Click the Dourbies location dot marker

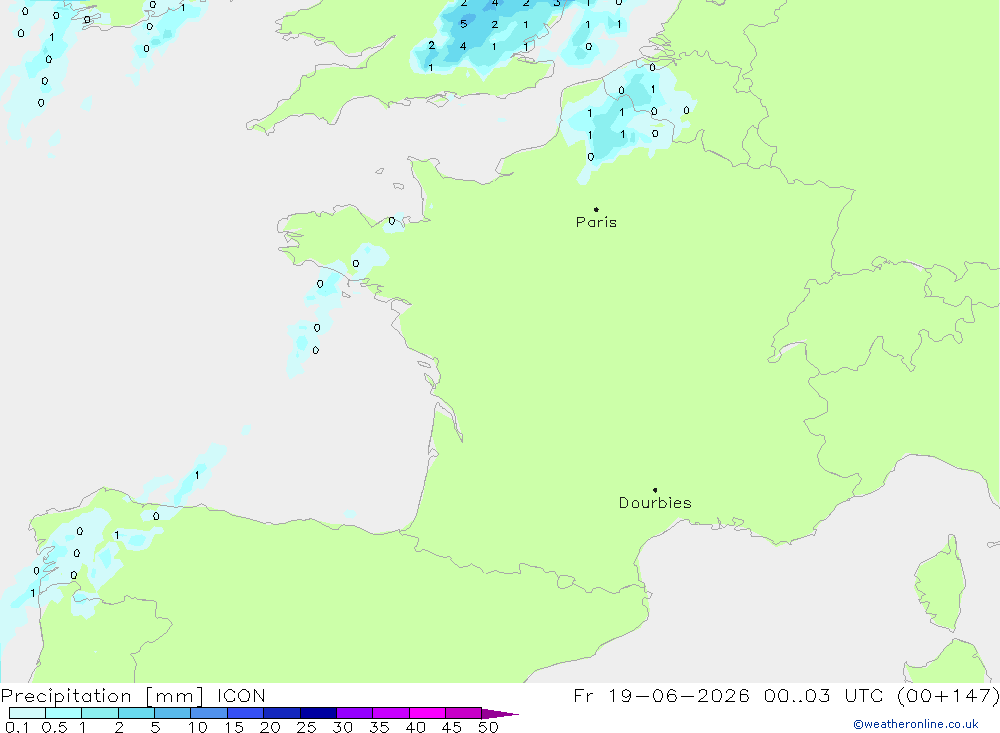[x=655, y=490]
